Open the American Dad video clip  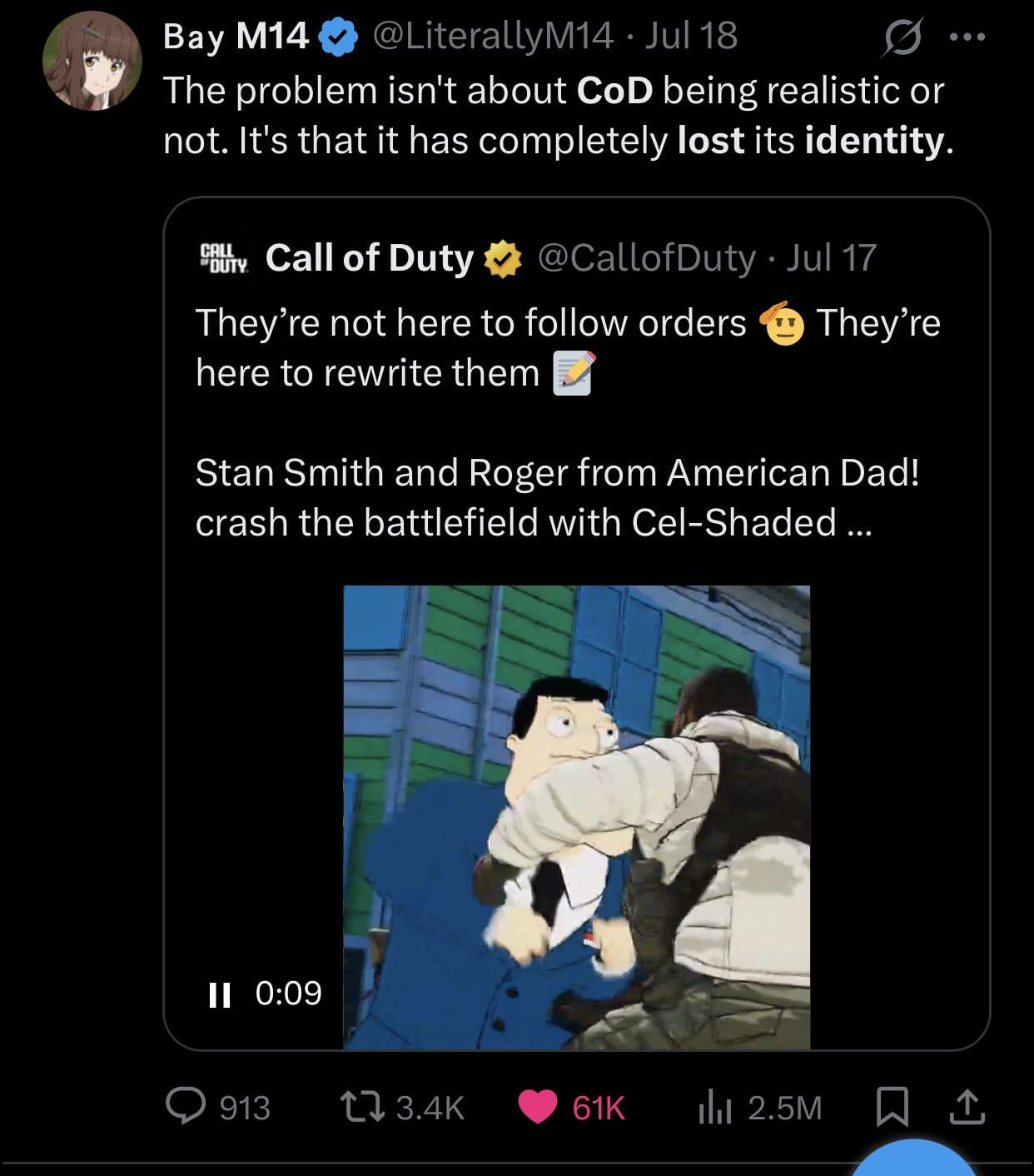point(576,816)
